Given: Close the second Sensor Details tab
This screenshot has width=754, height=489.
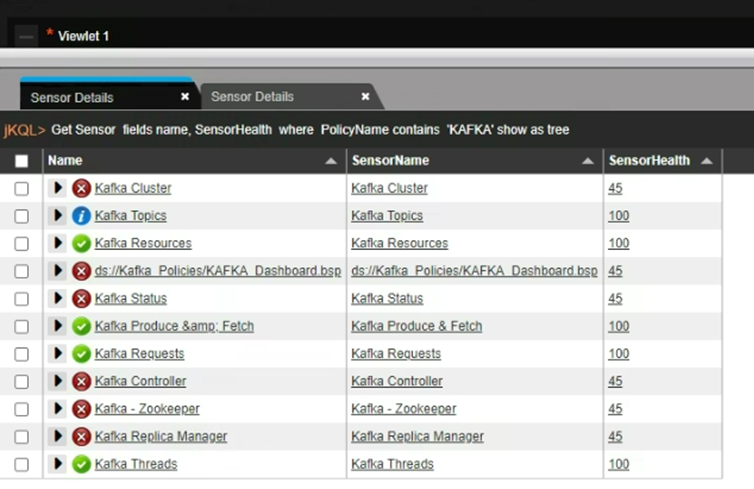Looking at the screenshot, I should [x=365, y=97].
